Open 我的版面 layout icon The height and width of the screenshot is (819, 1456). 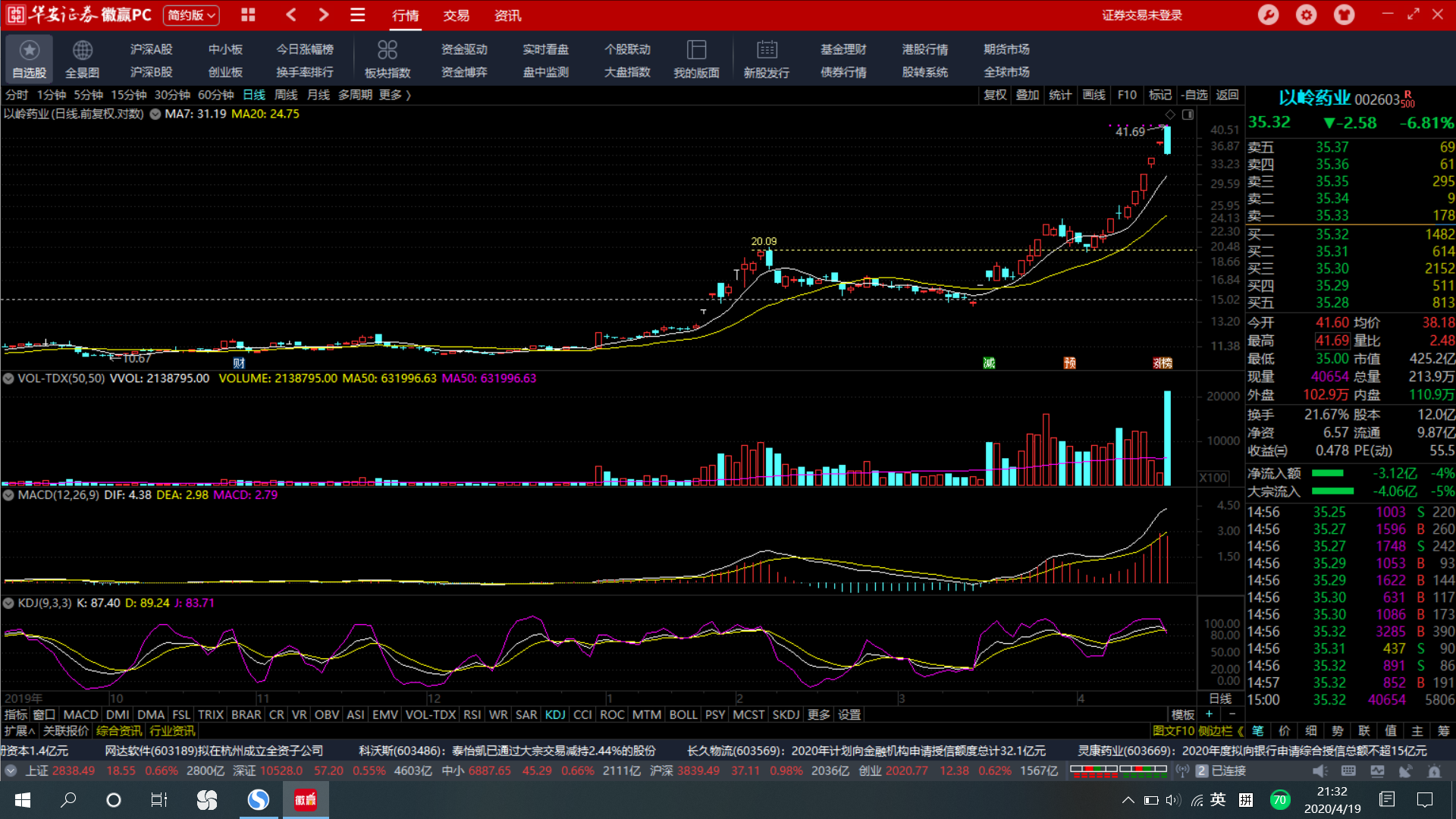click(696, 50)
